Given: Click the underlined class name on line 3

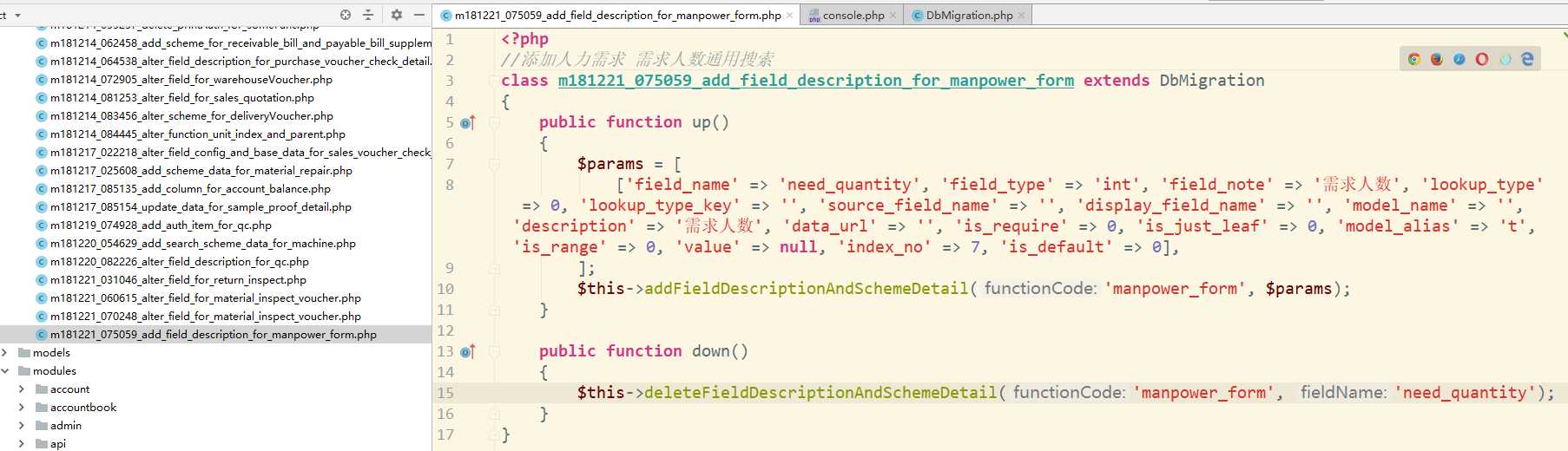Looking at the screenshot, I should coord(815,81).
